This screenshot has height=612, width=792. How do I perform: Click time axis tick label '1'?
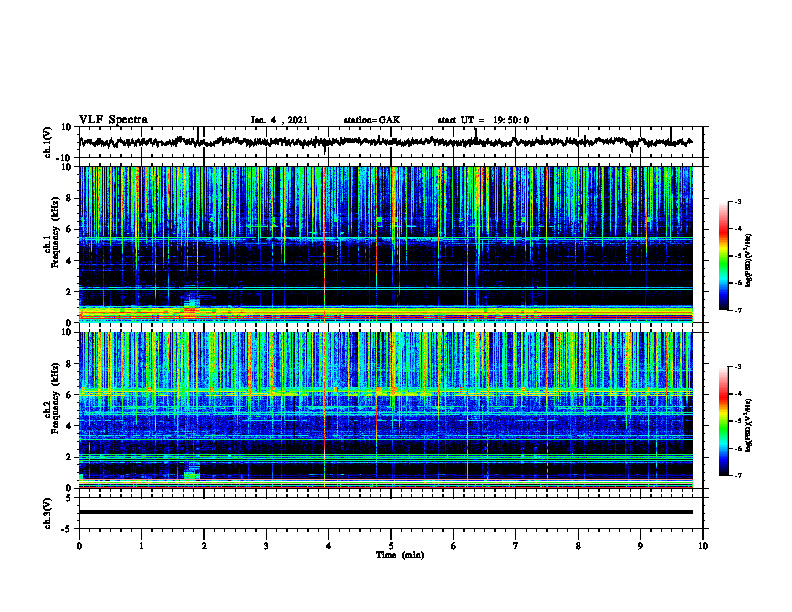click(141, 546)
